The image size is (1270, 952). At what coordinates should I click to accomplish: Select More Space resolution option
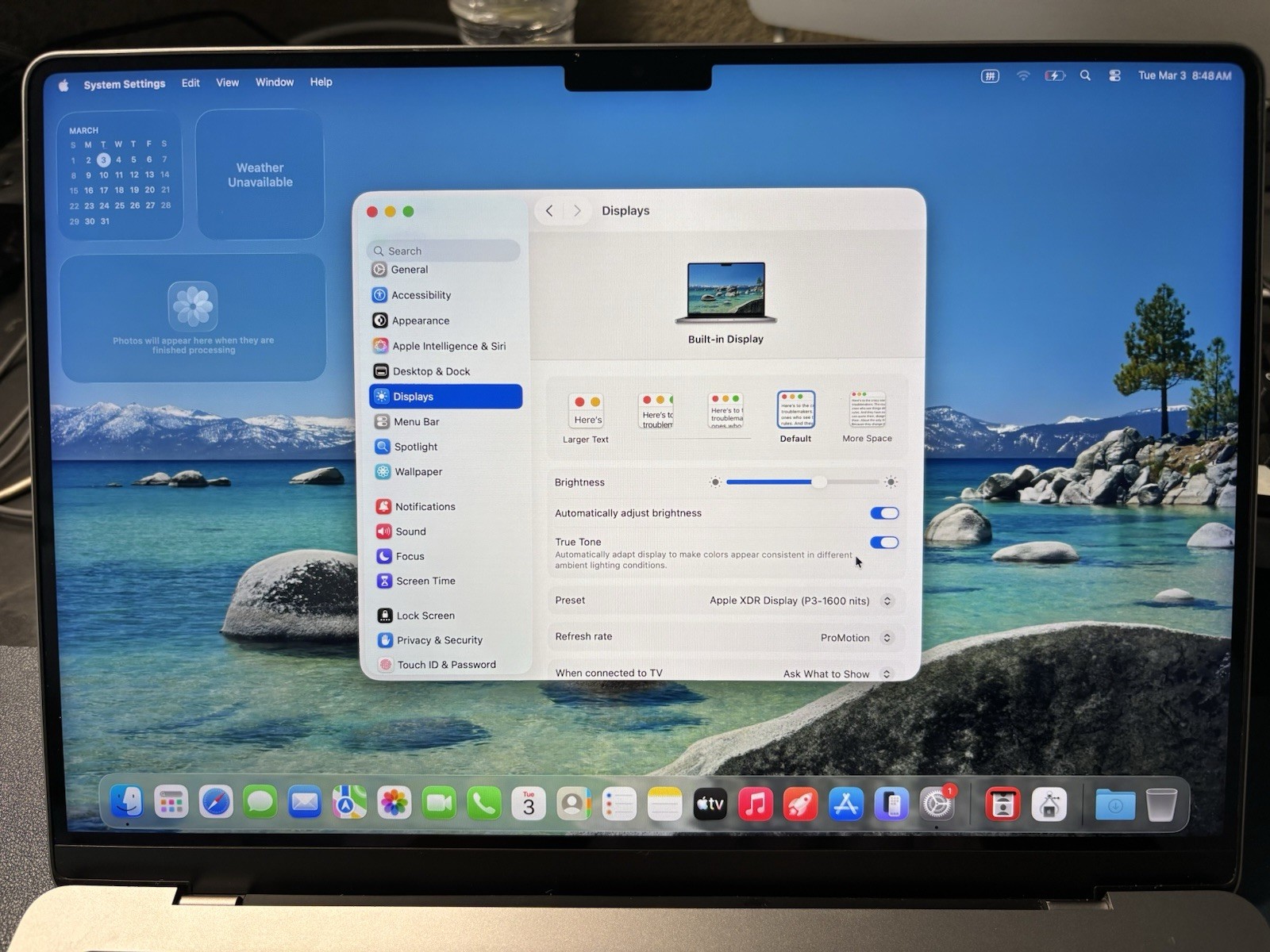pyautogui.click(x=868, y=416)
